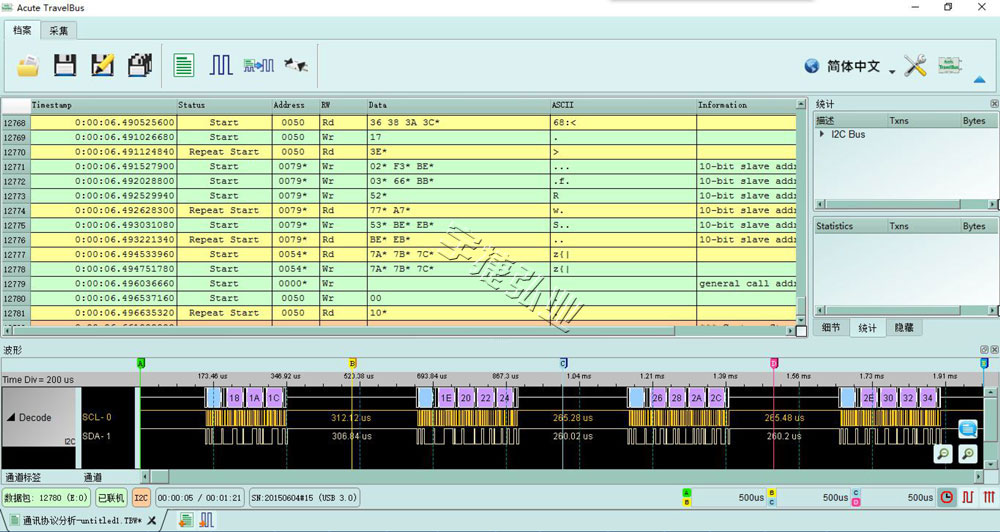Toggle the red single-pulse display icon

[x=967, y=498]
